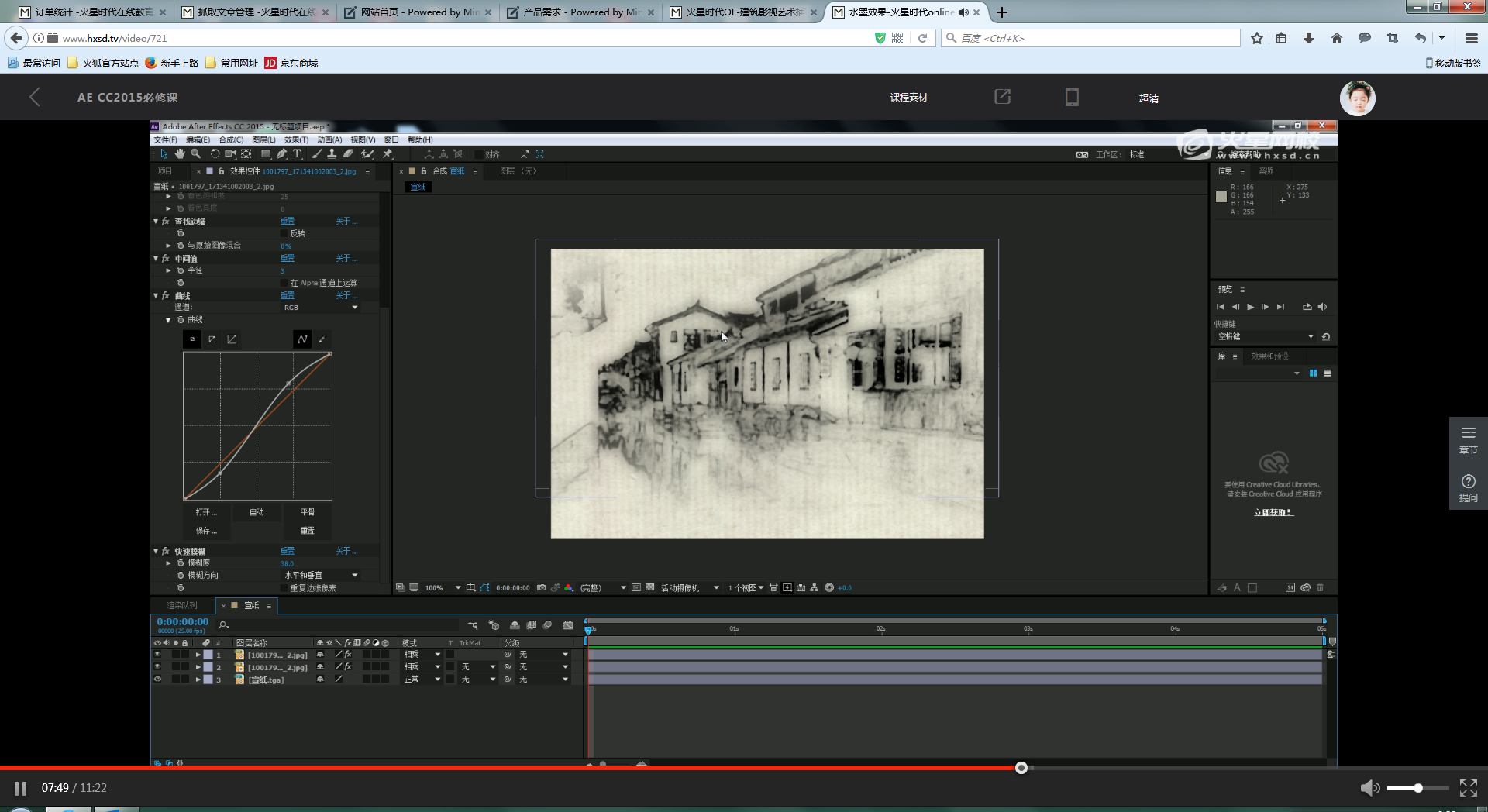Image resolution: width=1488 pixels, height=812 pixels.
Task: Open a new browser tab
Action: click(1002, 12)
